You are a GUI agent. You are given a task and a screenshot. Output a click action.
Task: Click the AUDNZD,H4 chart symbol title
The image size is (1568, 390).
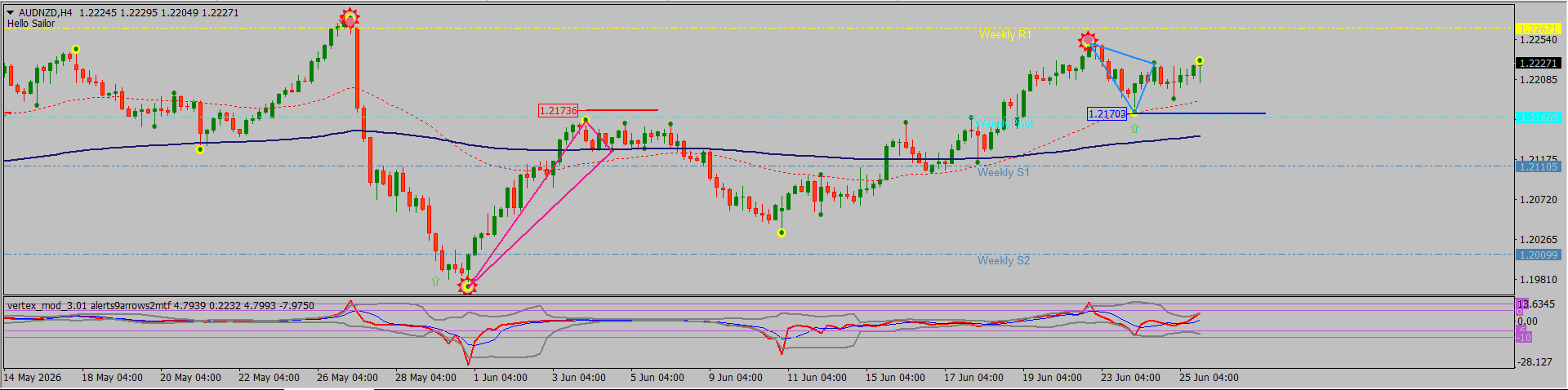[x=45, y=13]
